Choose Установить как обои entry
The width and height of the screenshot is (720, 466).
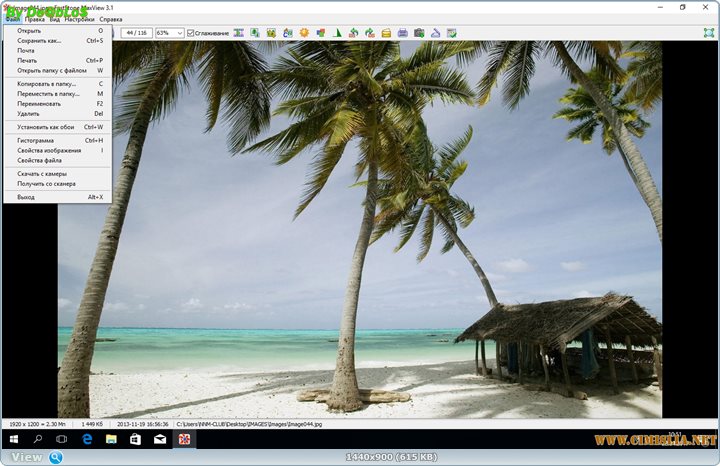tap(57, 127)
